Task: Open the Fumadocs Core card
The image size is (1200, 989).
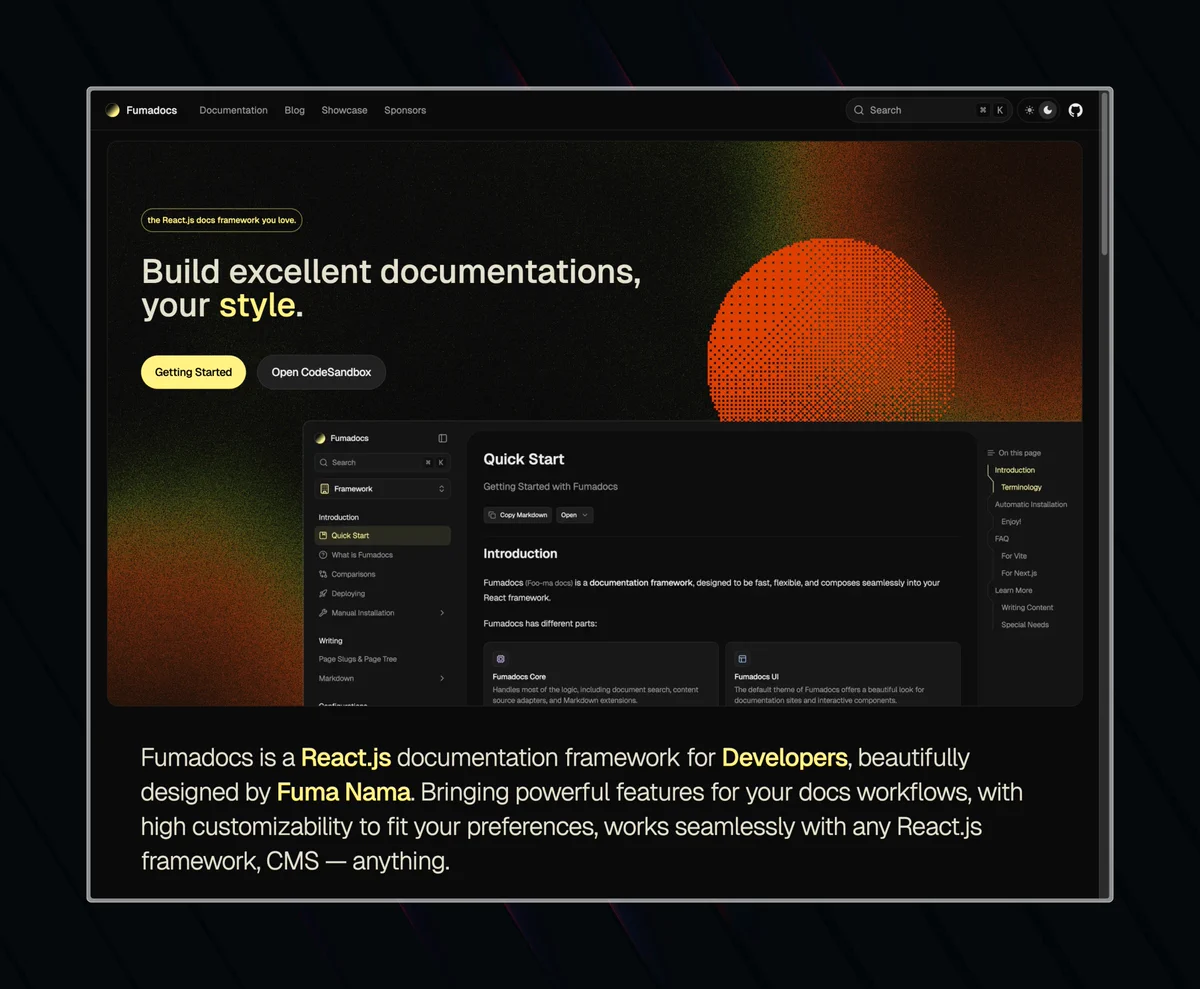Action: point(601,675)
